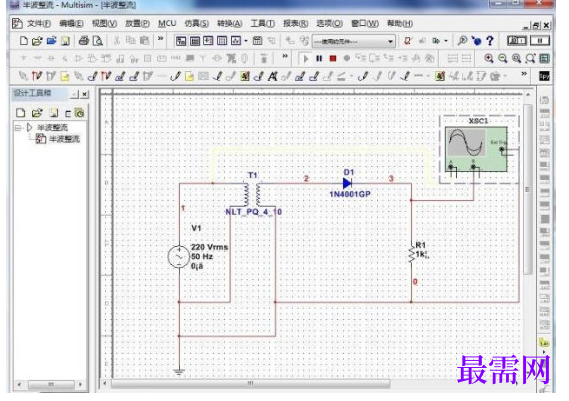569x401 pixels.
Task: Open the 转换(A) menu
Action: tap(229, 24)
